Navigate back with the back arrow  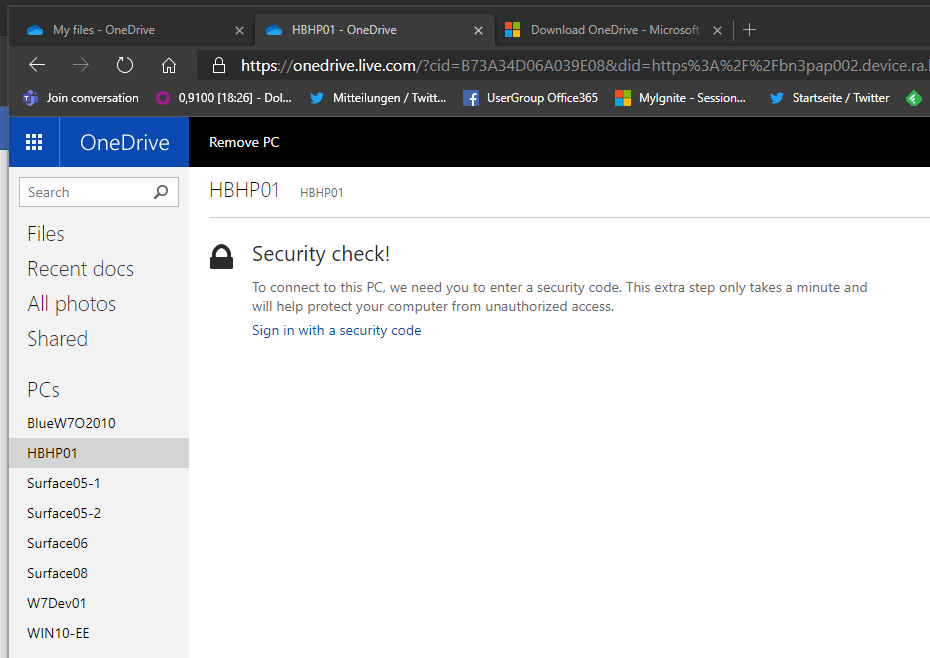point(37,66)
